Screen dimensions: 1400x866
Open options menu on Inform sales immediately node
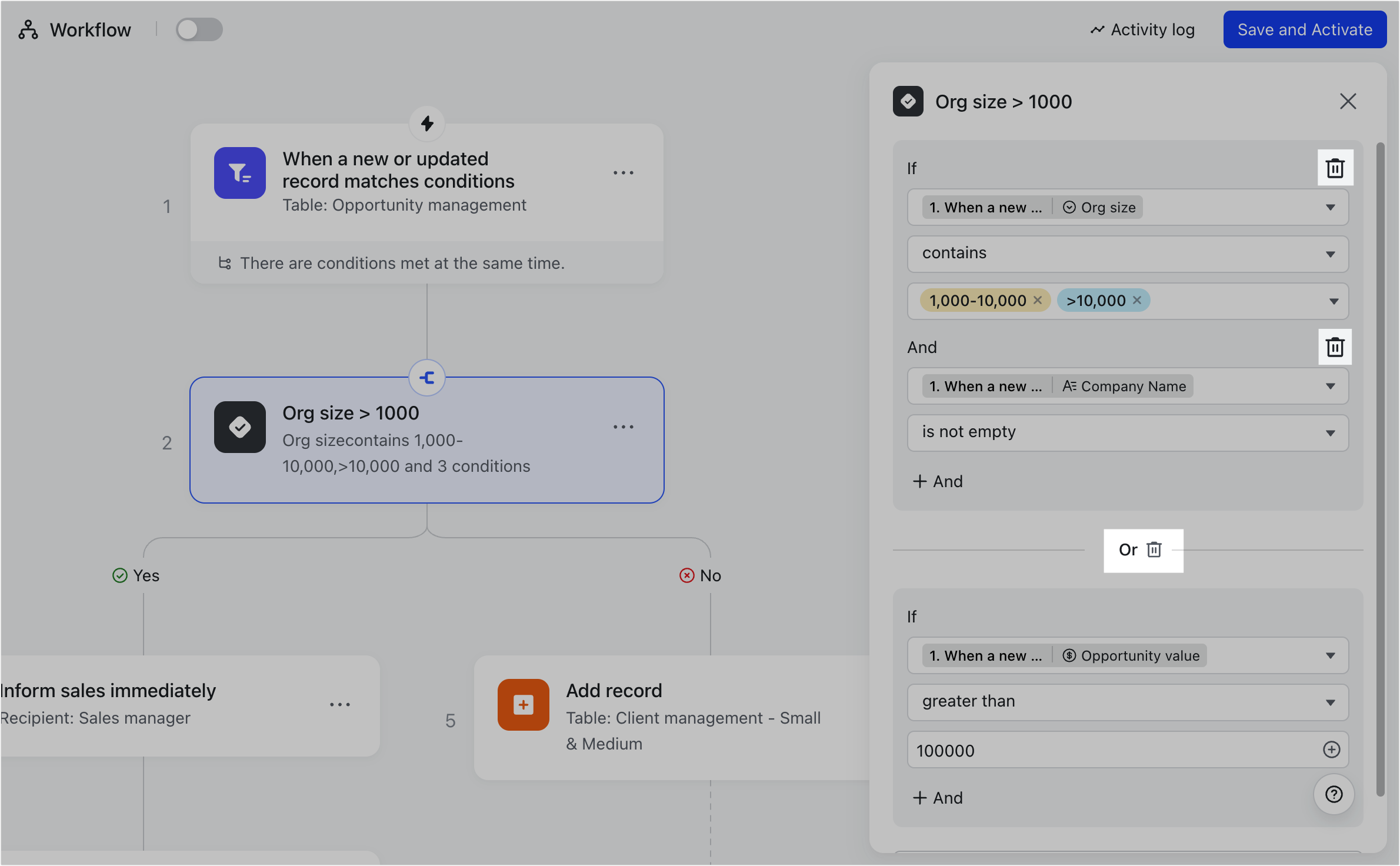tap(341, 704)
